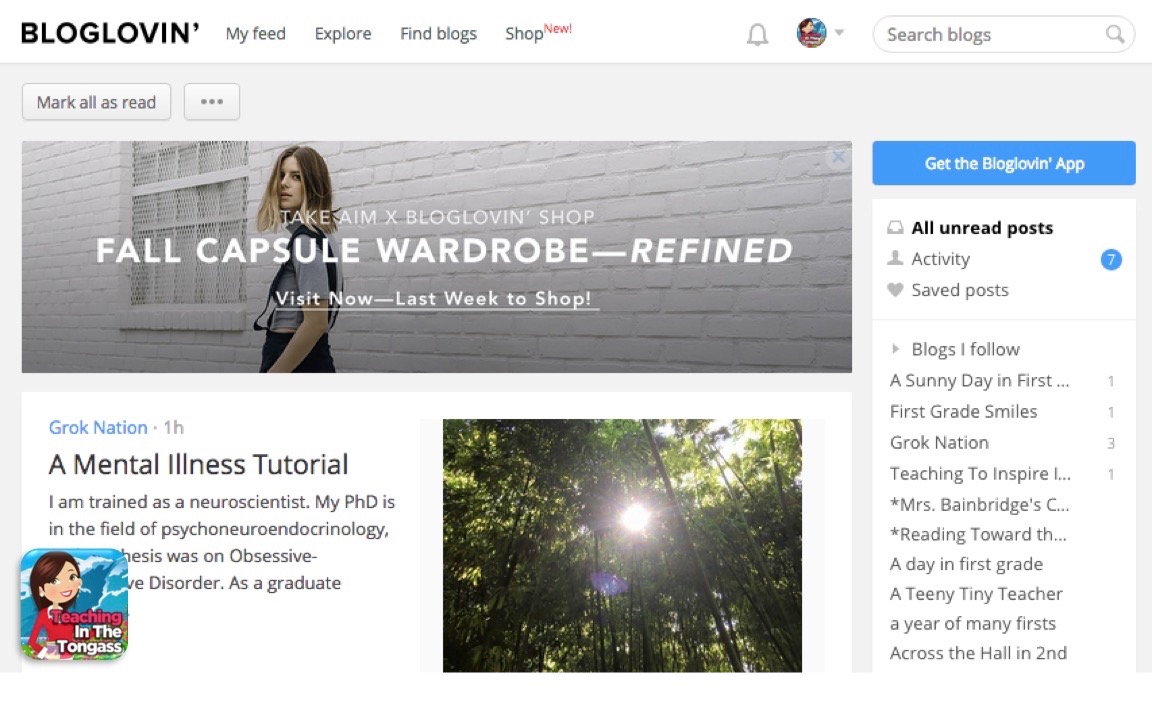
Task: Open *Mrs. Bainbridge's C... blog
Action: 979,505
